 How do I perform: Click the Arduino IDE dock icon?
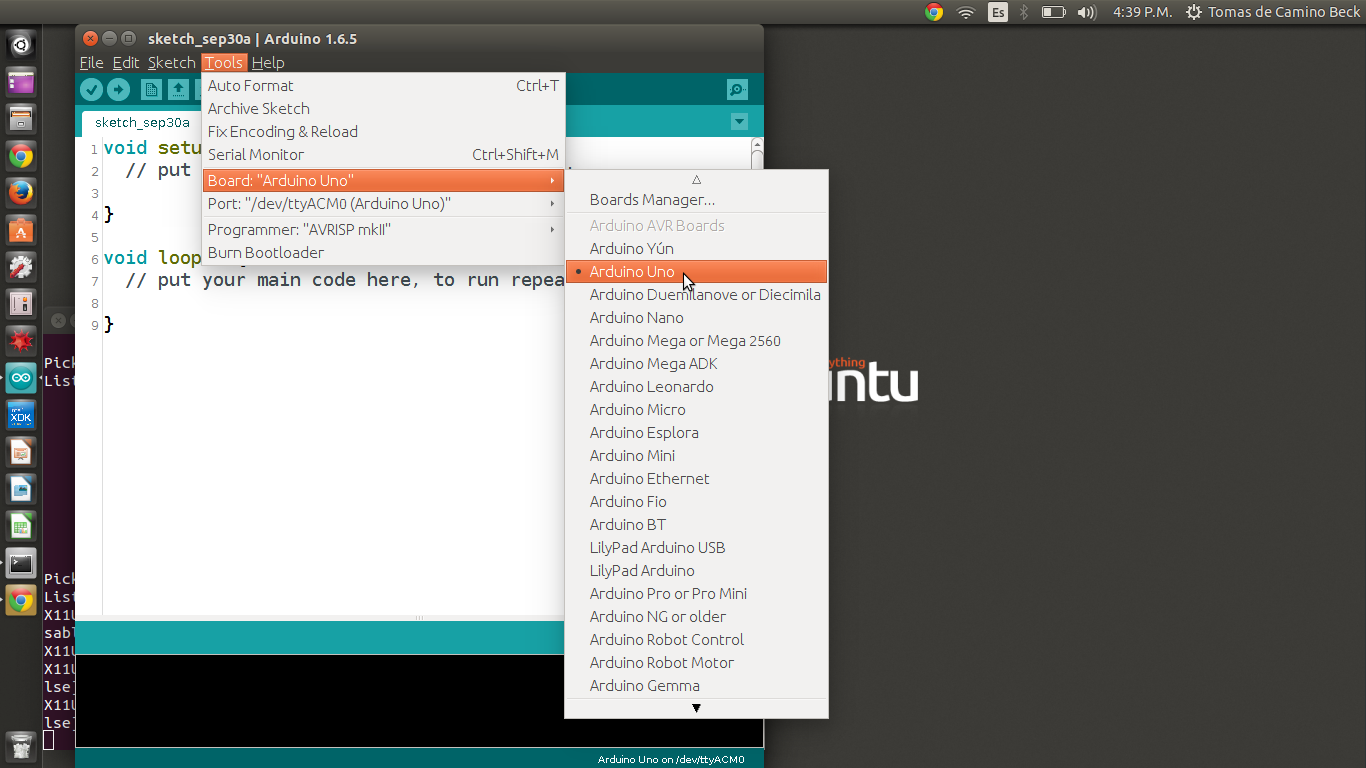click(21, 378)
